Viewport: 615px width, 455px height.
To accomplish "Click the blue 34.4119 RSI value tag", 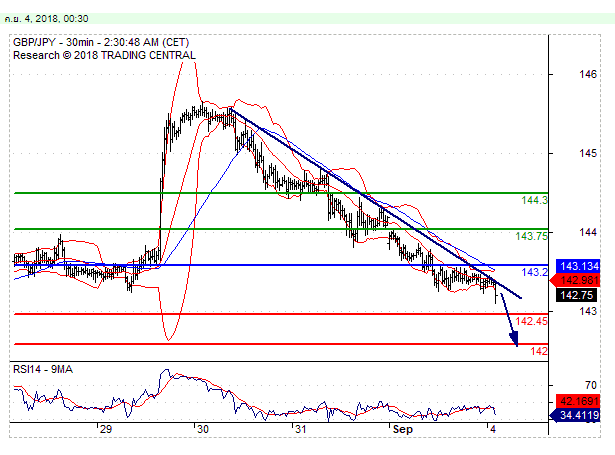I will (575, 415).
